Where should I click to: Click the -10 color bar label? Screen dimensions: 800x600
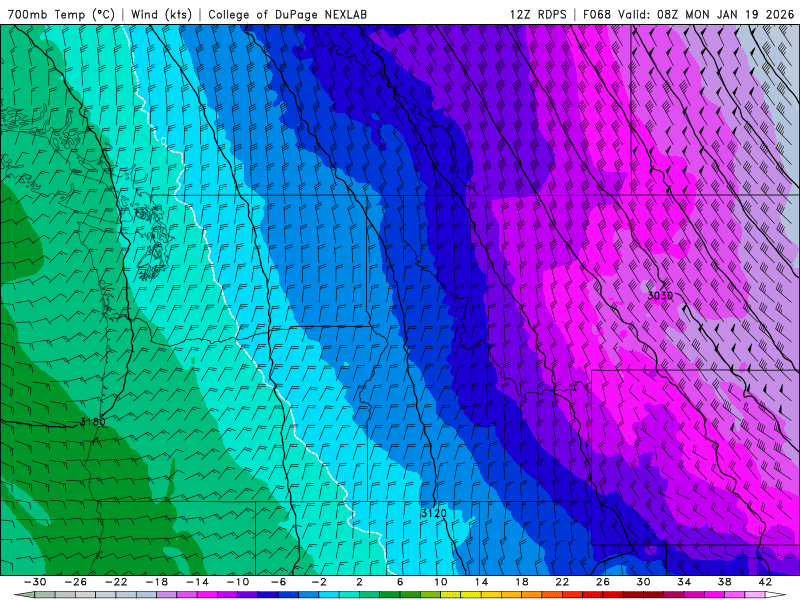pyautogui.click(x=238, y=582)
